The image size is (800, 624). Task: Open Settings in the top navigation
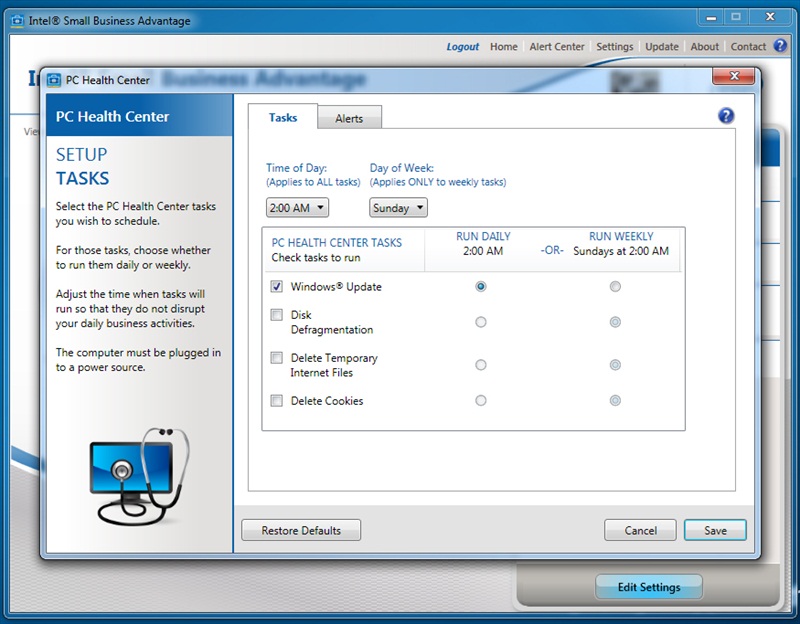coord(615,46)
